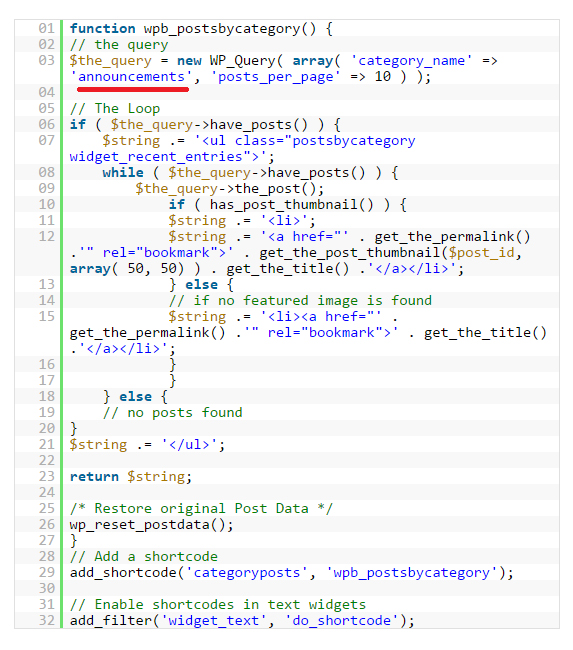Click line number 15 in the gutter
This screenshot has height=650, width=573.
click(x=46, y=317)
